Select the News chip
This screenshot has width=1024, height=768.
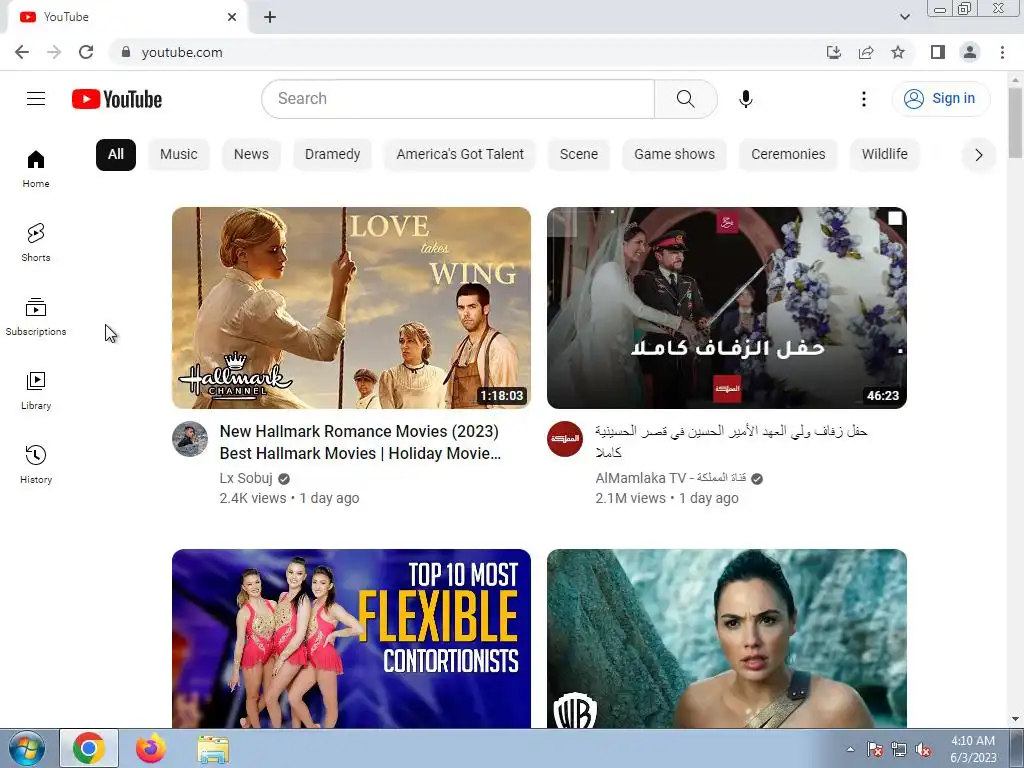[x=251, y=155]
